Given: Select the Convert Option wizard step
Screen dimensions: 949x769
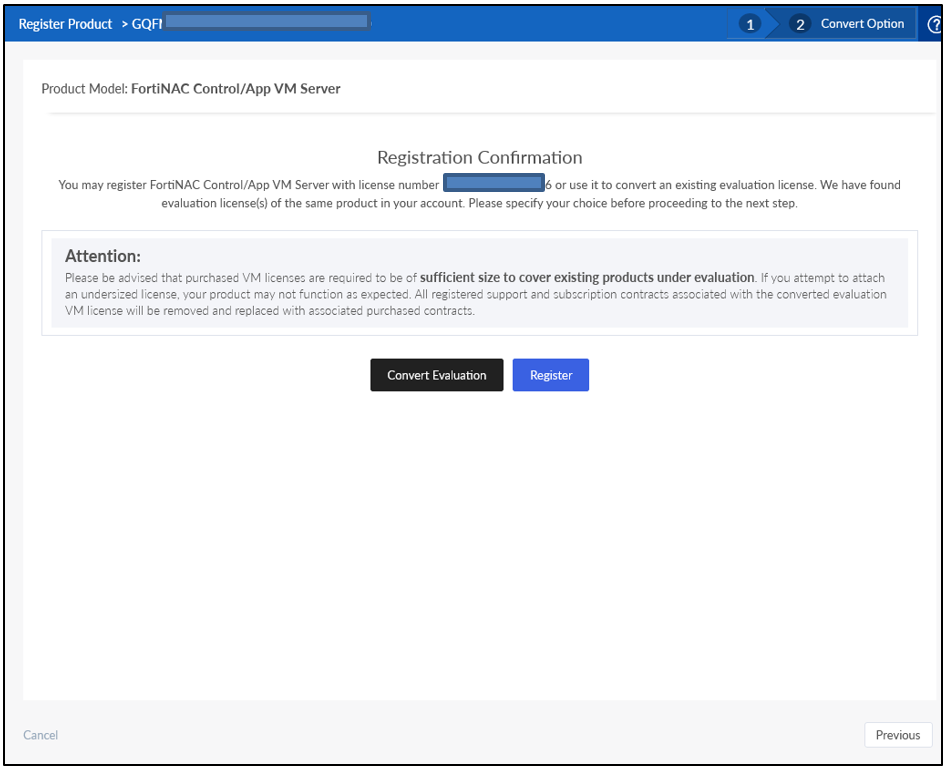Looking at the screenshot, I should [862, 23].
